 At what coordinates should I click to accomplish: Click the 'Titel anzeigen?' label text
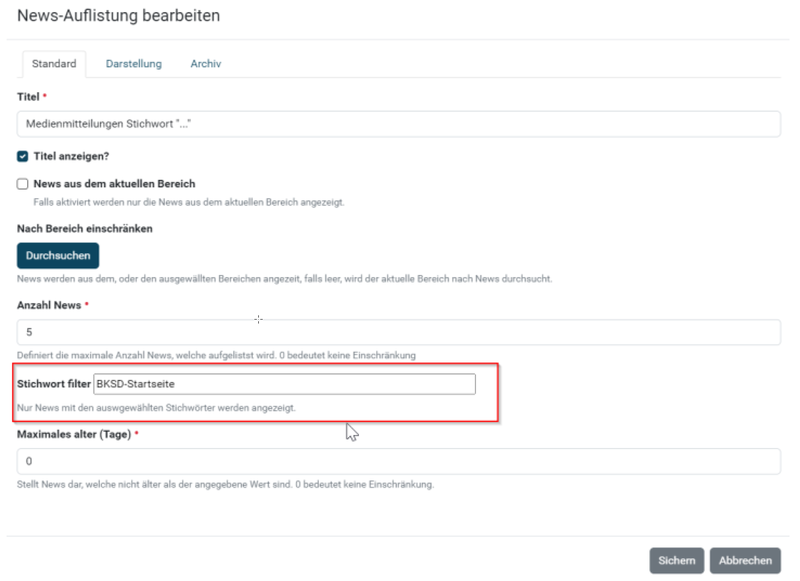[x=71, y=156]
